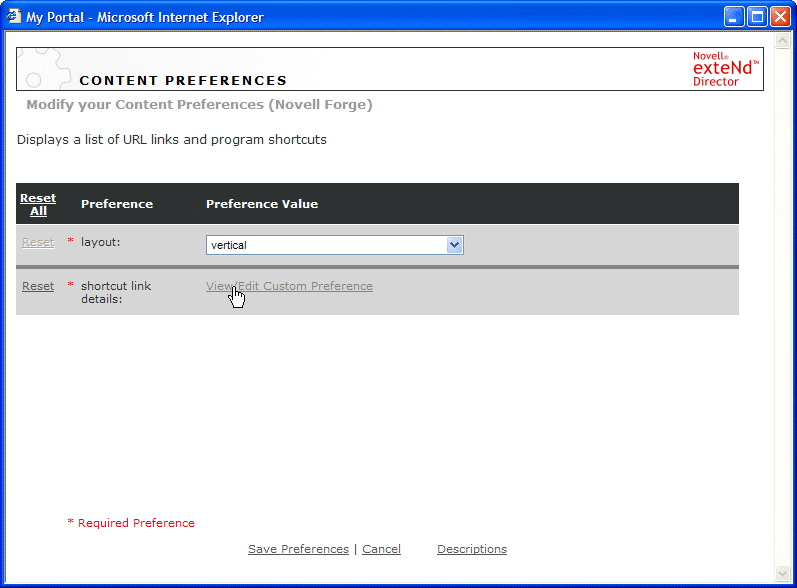The height and width of the screenshot is (588, 797).
Task: Click the Novell exteNd Director logo
Action: [x=725, y=69]
